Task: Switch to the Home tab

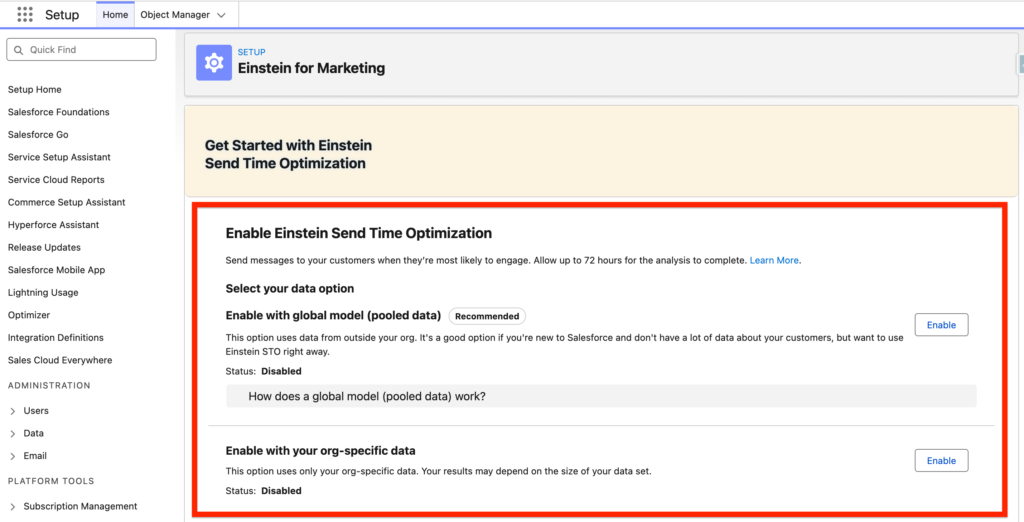Action: 115,15
